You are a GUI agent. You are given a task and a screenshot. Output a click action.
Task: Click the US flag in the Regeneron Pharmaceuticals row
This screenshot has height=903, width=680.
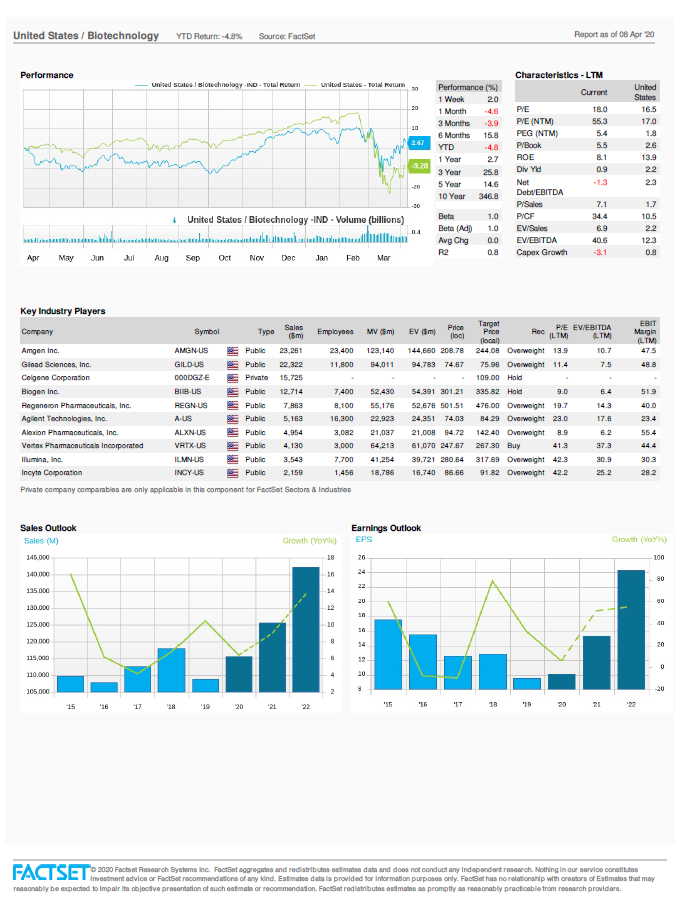click(x=232, y=405)
